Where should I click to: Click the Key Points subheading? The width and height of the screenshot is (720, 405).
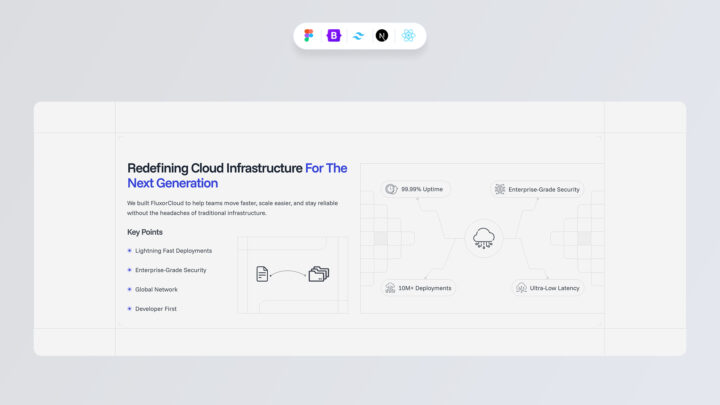145,232
